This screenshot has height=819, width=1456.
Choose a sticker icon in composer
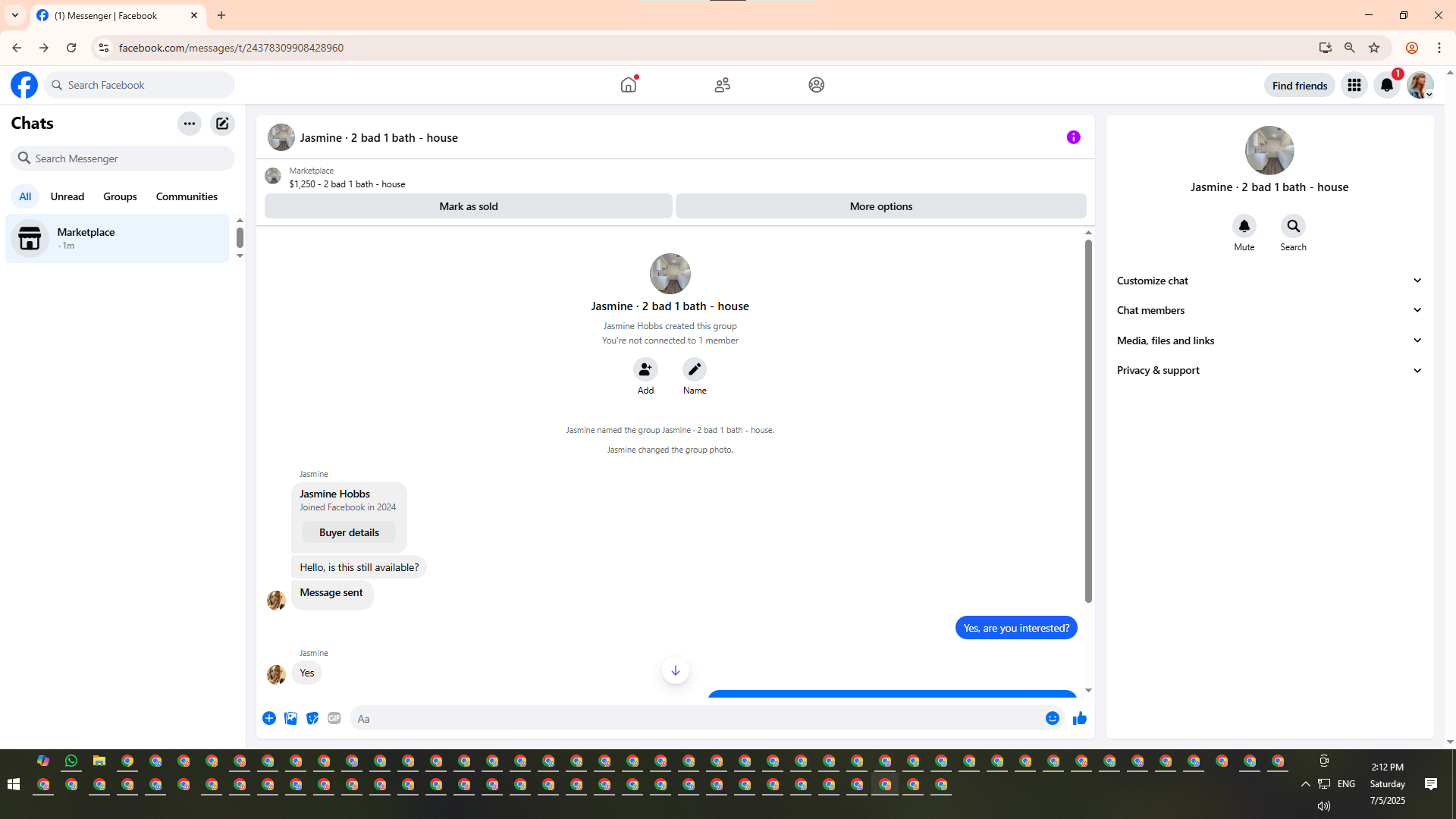pyautogui.click(x=312, y=718)
